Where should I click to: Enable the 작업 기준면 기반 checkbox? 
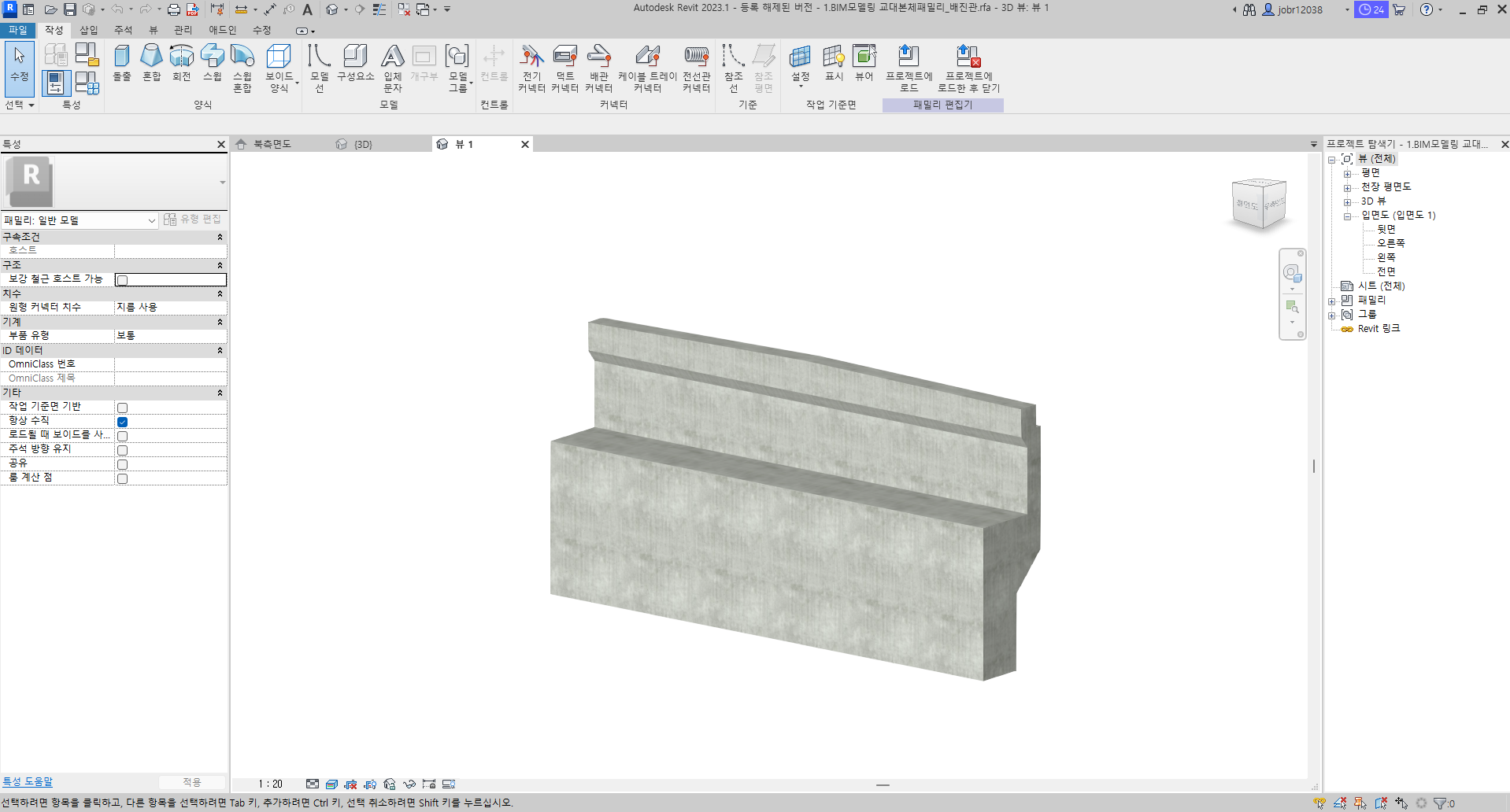coord(122,408)
